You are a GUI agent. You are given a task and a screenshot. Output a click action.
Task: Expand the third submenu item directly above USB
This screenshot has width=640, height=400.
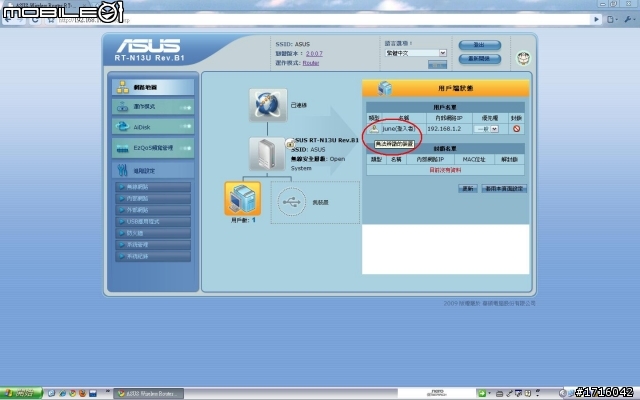(x=153, y=210)
